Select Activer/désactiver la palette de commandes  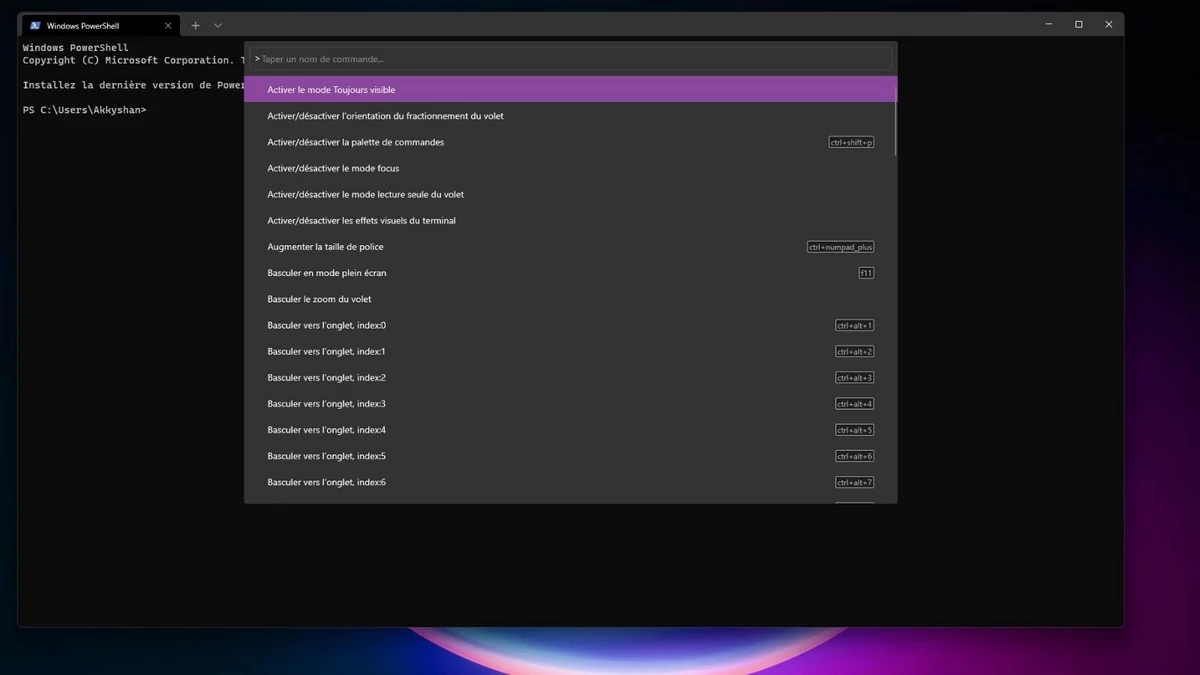click(570, 142)
